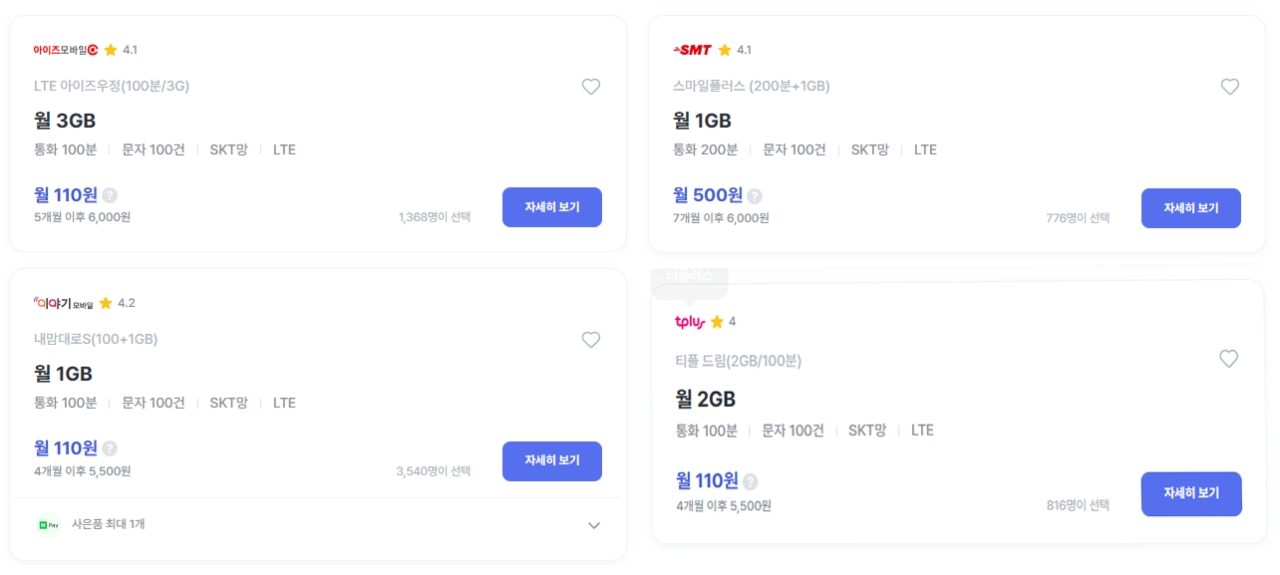The height and width of the screenshot is (575, 1280).
Task: Select 자세히 보기 on 내맘대로S plan
Action: tap(552, 461)
